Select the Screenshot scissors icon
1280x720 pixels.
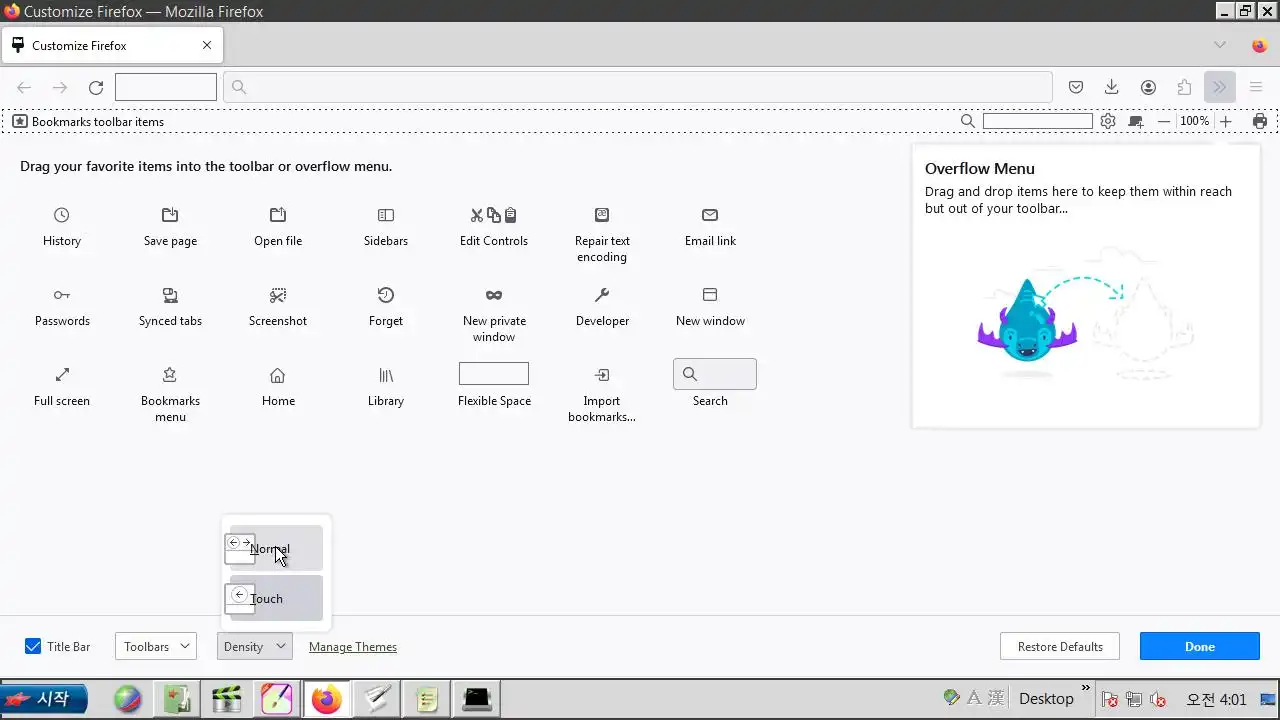(x=278, y=295)
